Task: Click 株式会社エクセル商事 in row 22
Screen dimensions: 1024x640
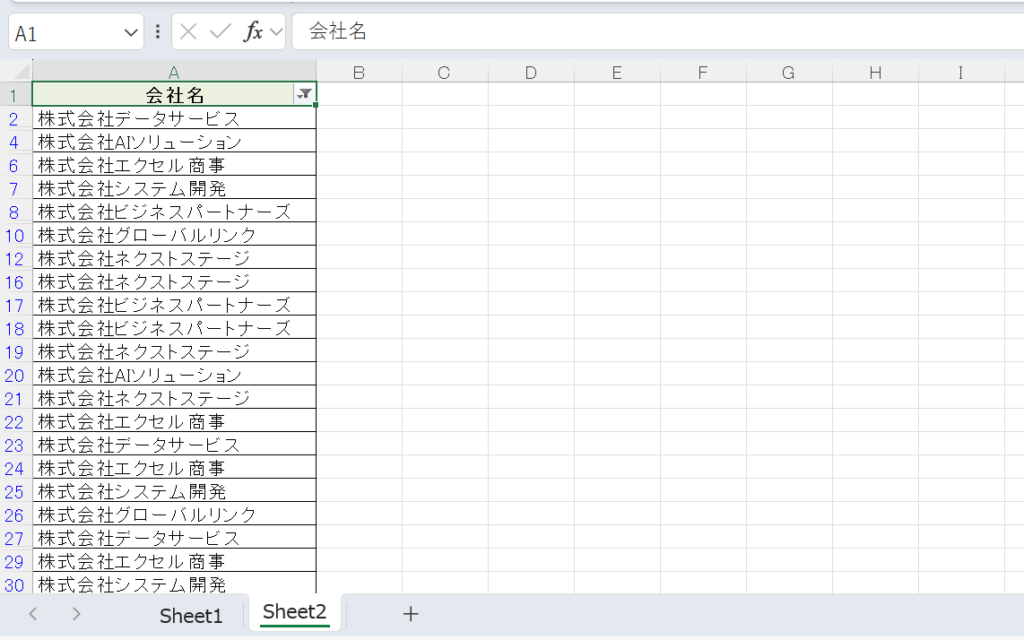Action: [174, 421]
